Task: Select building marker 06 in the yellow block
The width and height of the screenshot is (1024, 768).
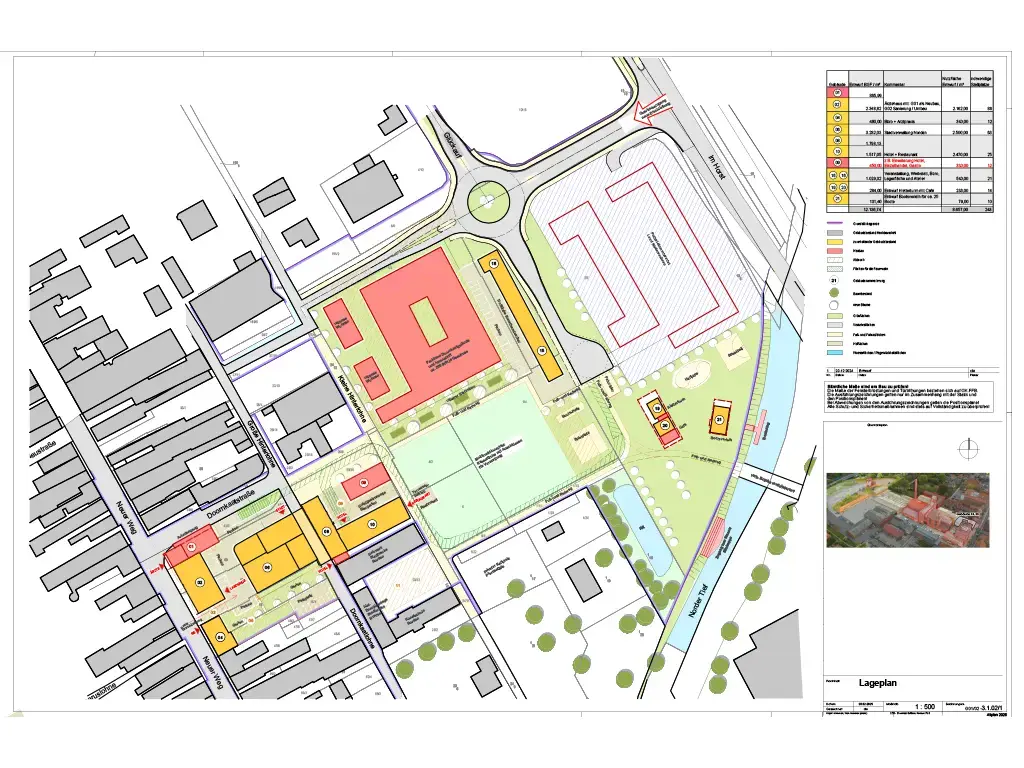Action: point(267,567)
